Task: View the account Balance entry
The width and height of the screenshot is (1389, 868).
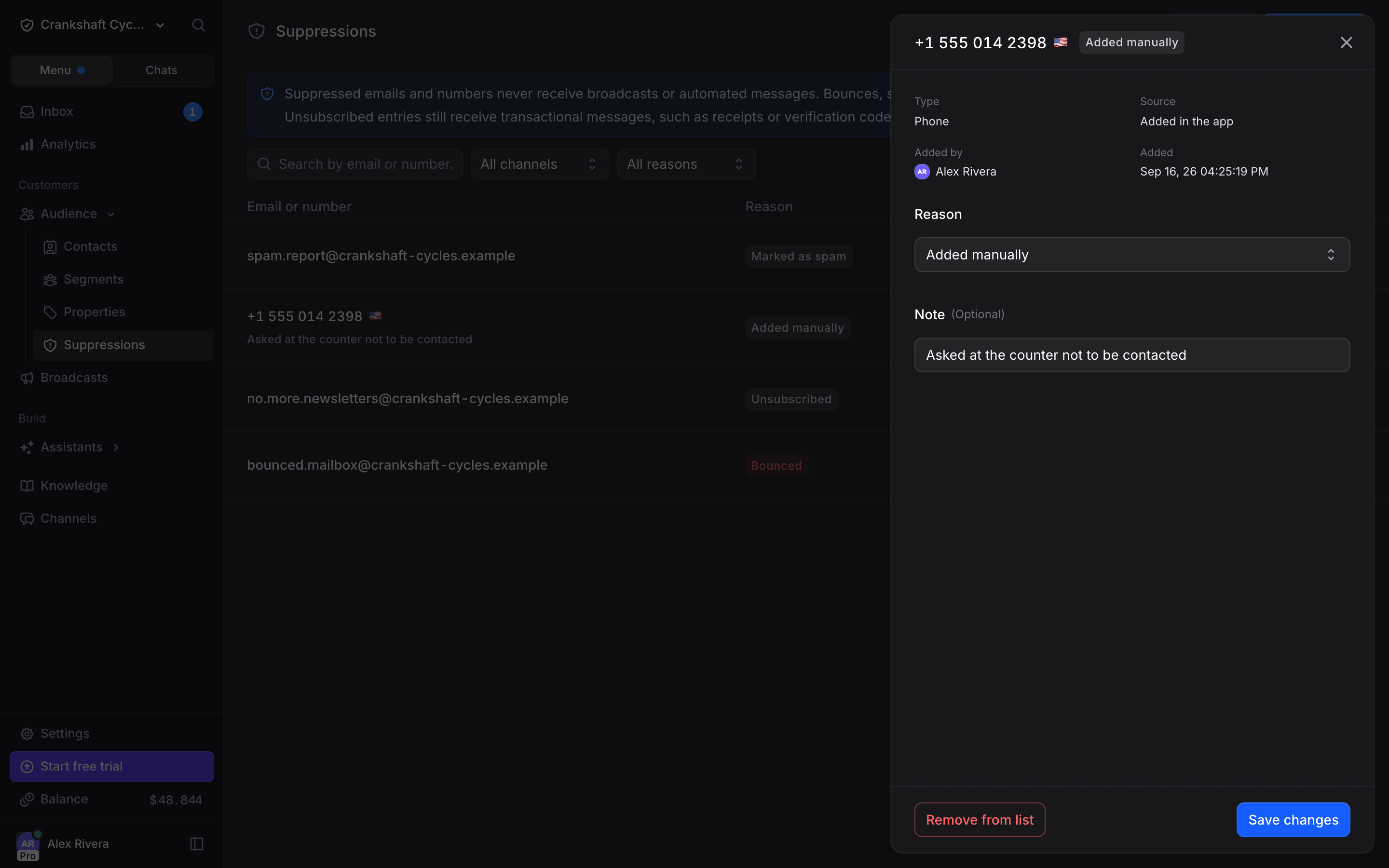Action: pyautogui.click(x=111, y=800)
